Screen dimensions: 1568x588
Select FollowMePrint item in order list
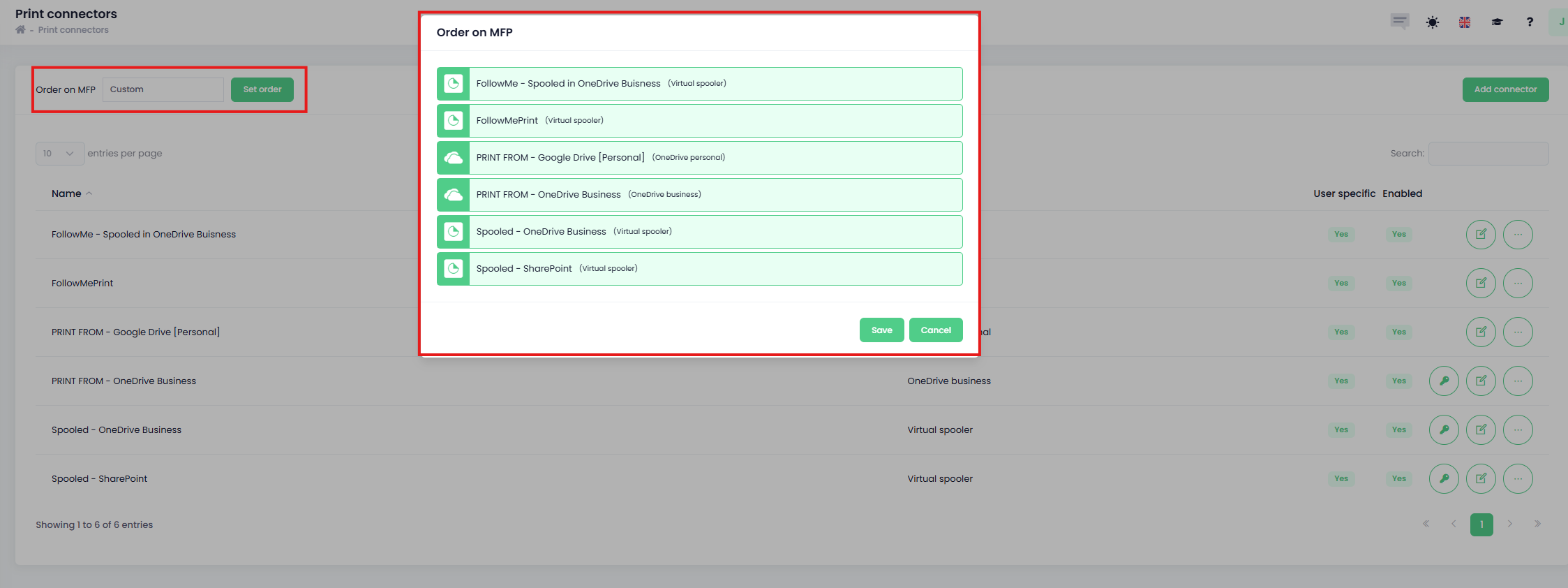[699, 121]
